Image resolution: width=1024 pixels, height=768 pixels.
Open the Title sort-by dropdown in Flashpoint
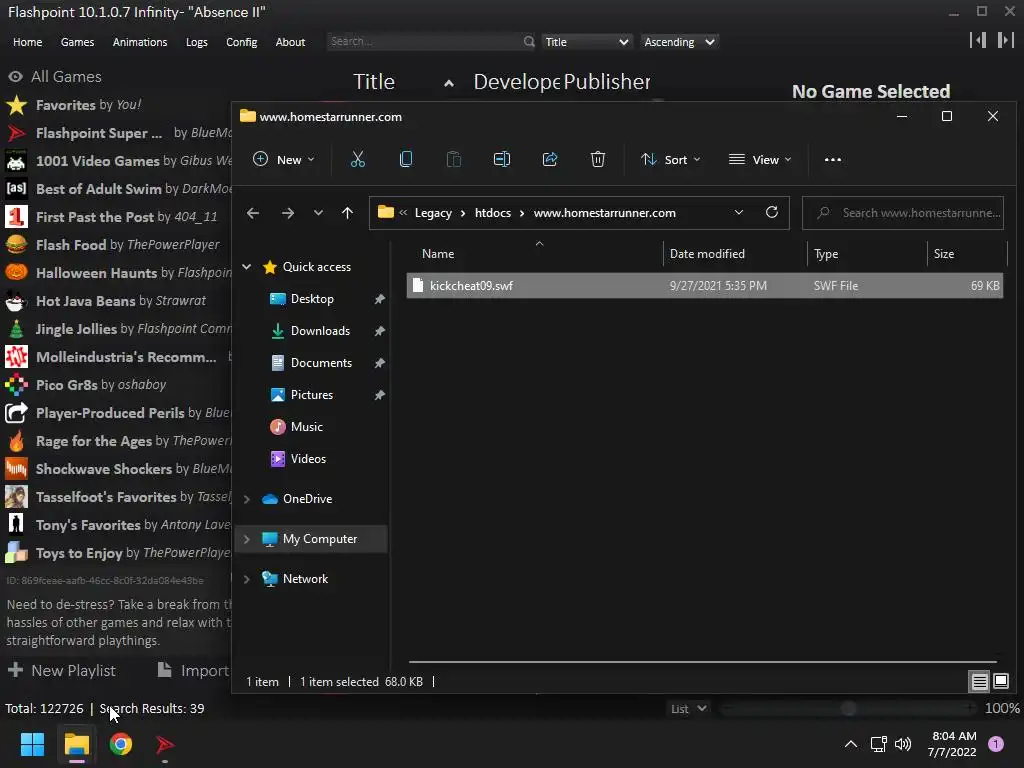tap(586, 42)
